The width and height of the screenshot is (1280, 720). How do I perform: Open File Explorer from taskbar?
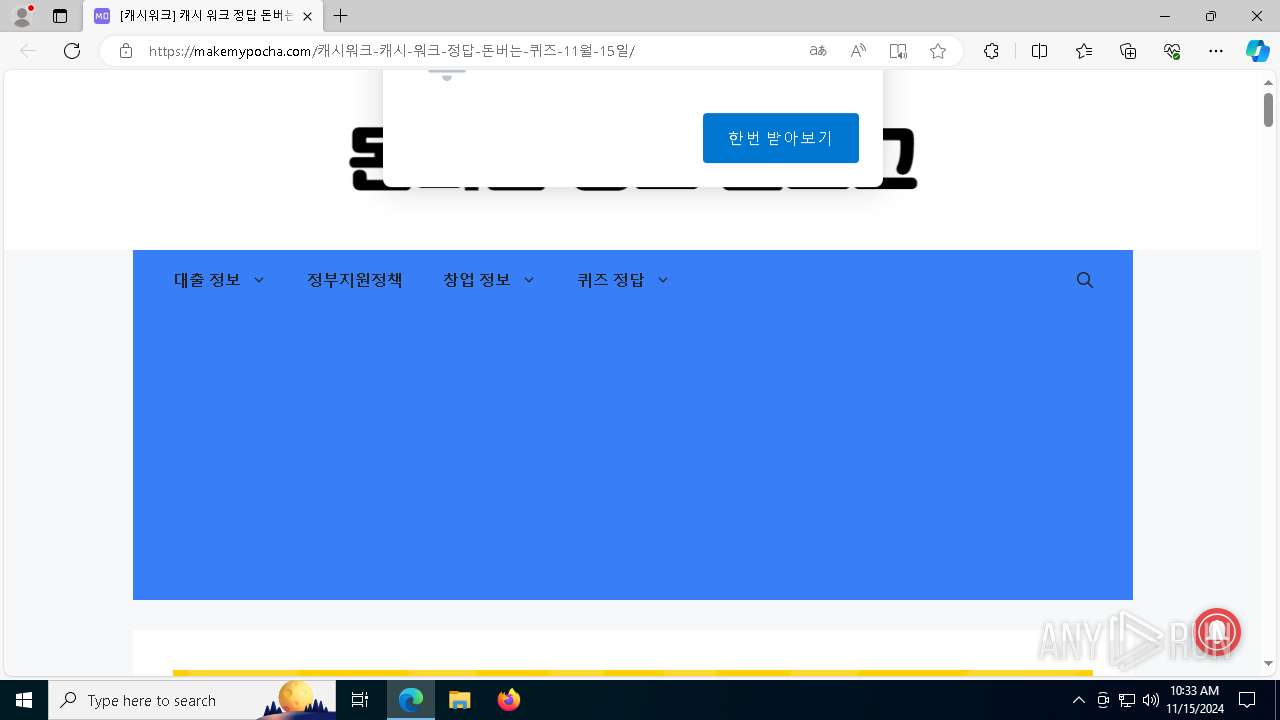pyautogui.click(x=460, y=700)
